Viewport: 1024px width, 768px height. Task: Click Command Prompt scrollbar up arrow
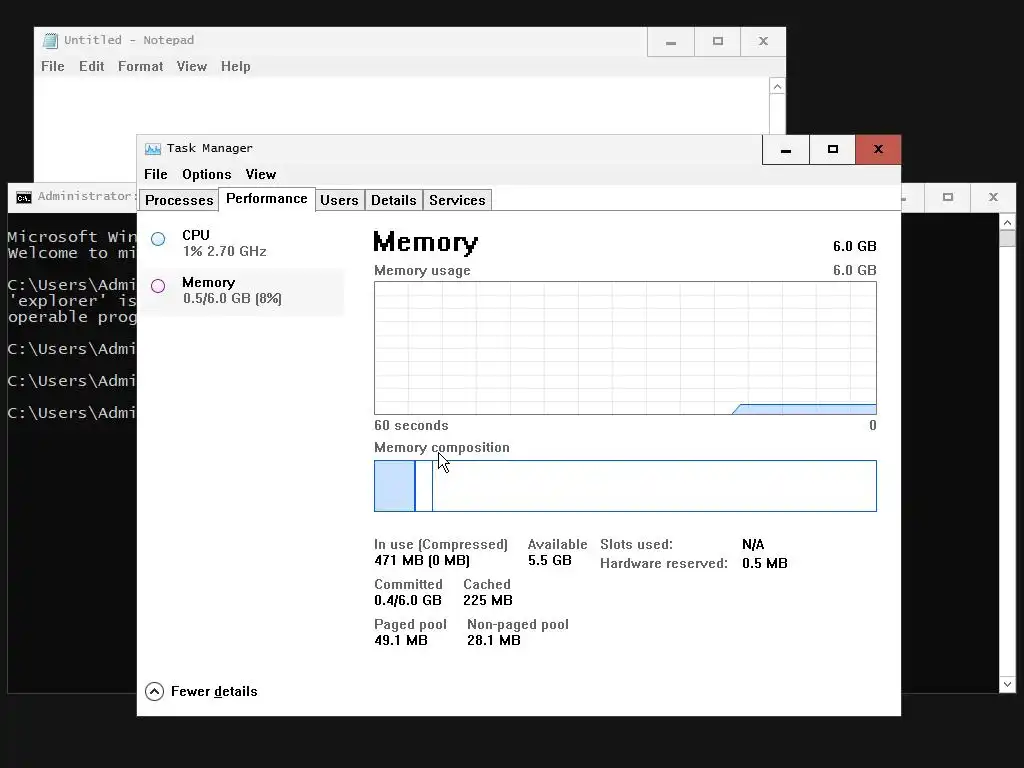tap(1007, 223)
